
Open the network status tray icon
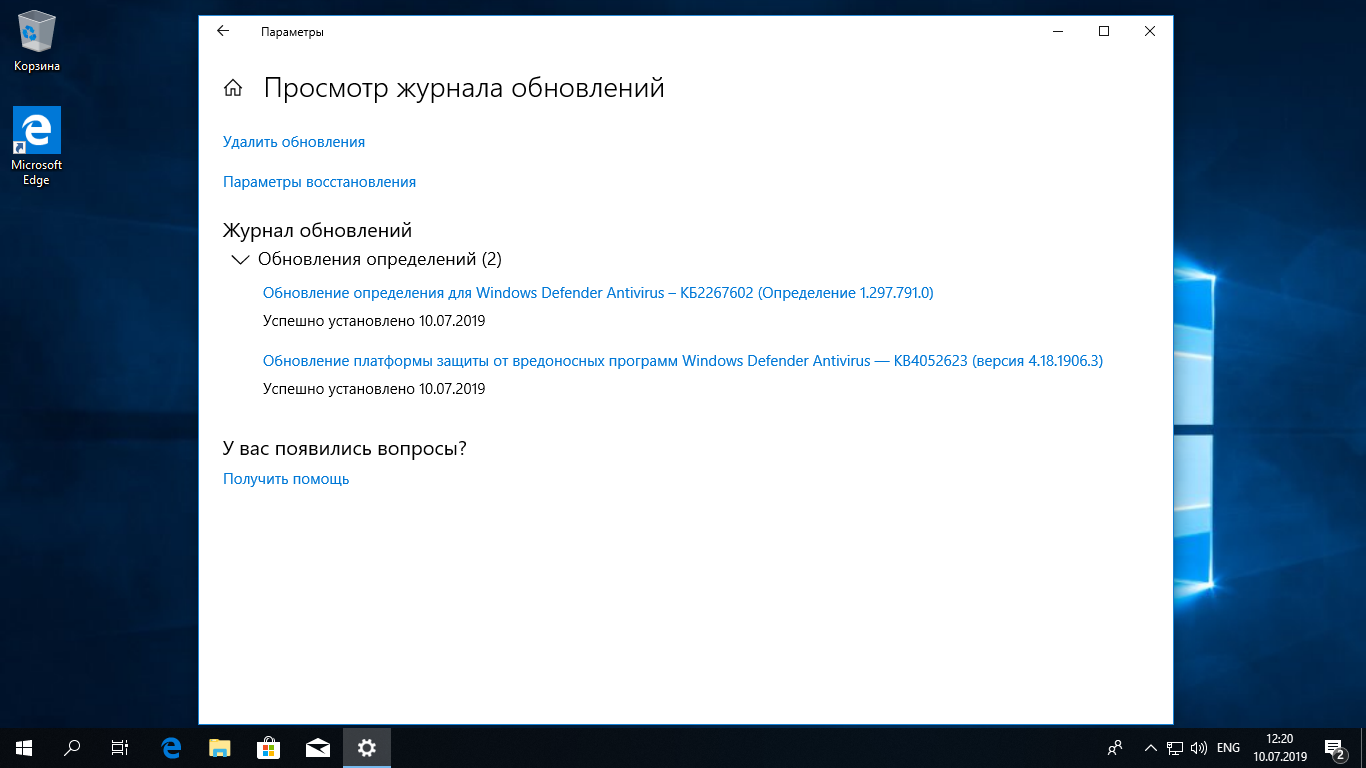(1176, 747)
